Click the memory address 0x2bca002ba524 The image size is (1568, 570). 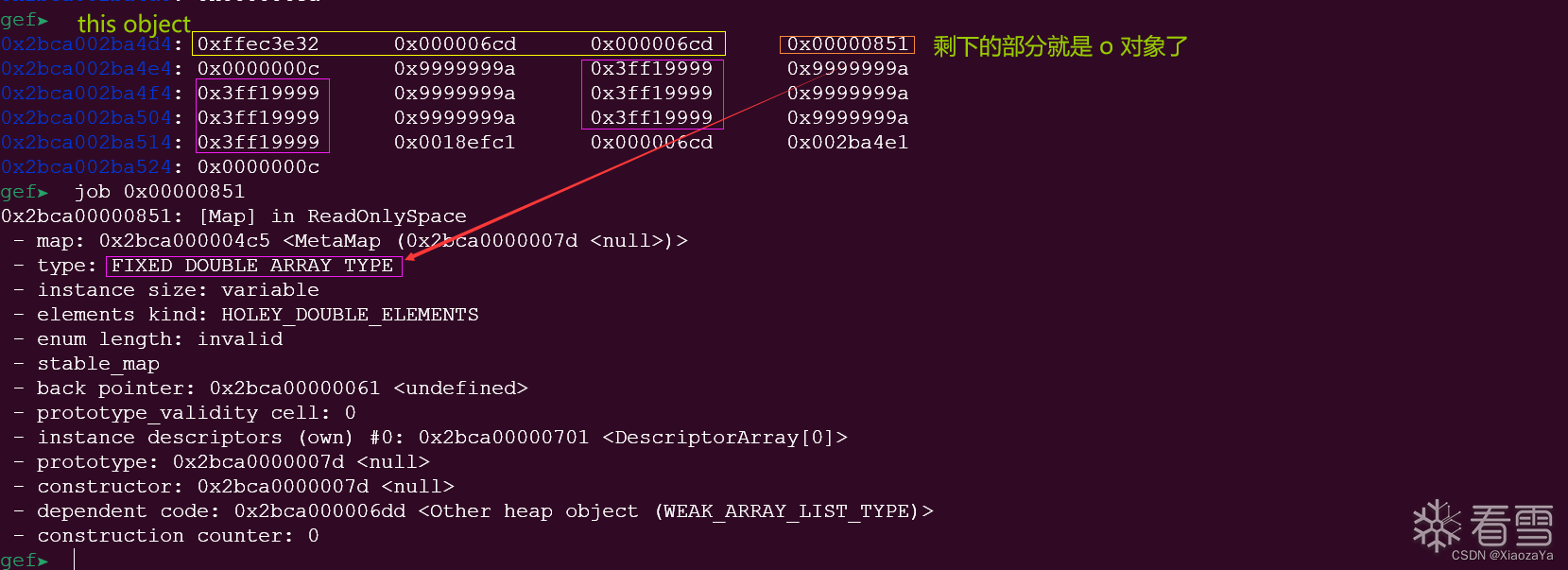tap(86, 166)
